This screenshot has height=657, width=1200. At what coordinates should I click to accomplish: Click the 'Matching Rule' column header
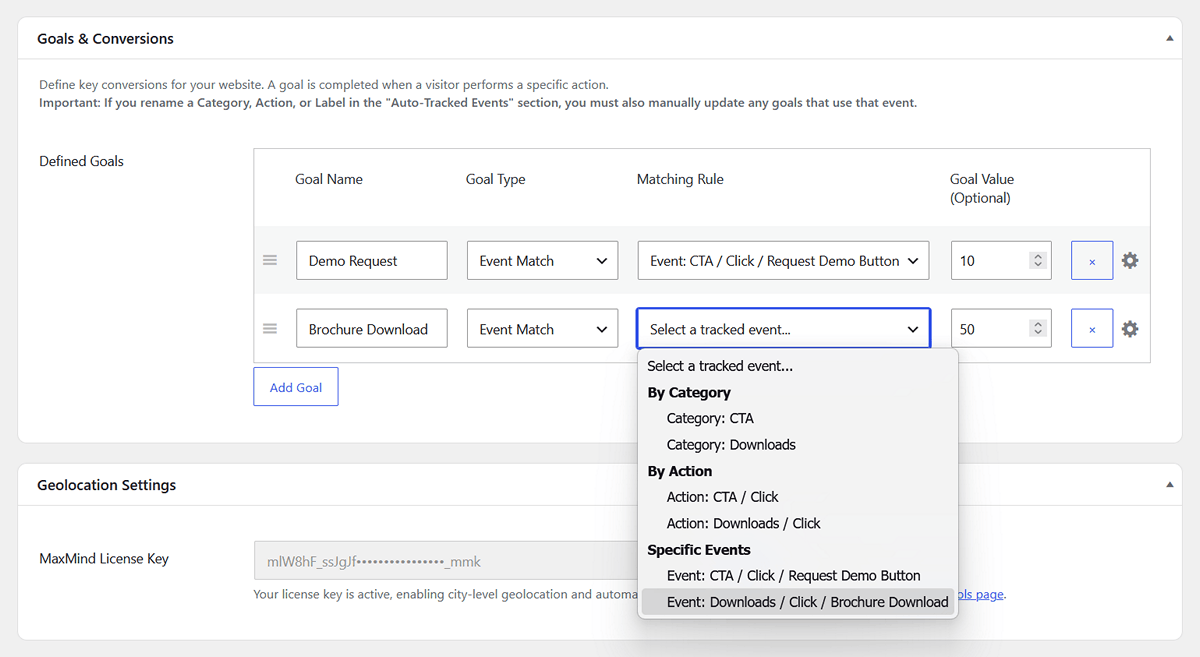[x=680, y=179]
